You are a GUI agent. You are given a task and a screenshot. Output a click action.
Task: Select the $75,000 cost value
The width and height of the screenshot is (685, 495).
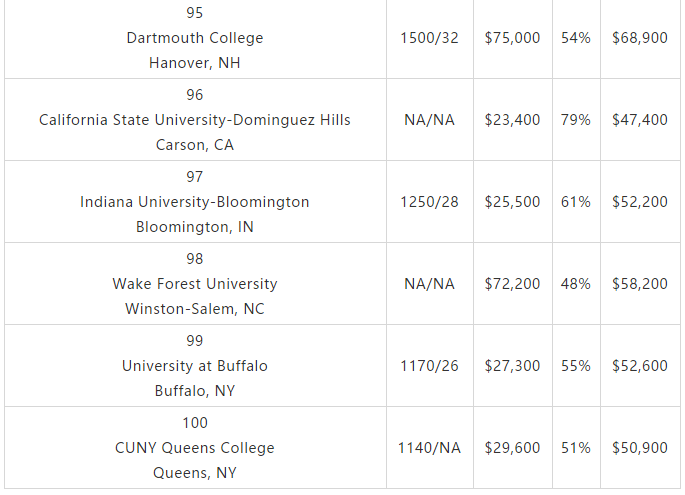512,38
